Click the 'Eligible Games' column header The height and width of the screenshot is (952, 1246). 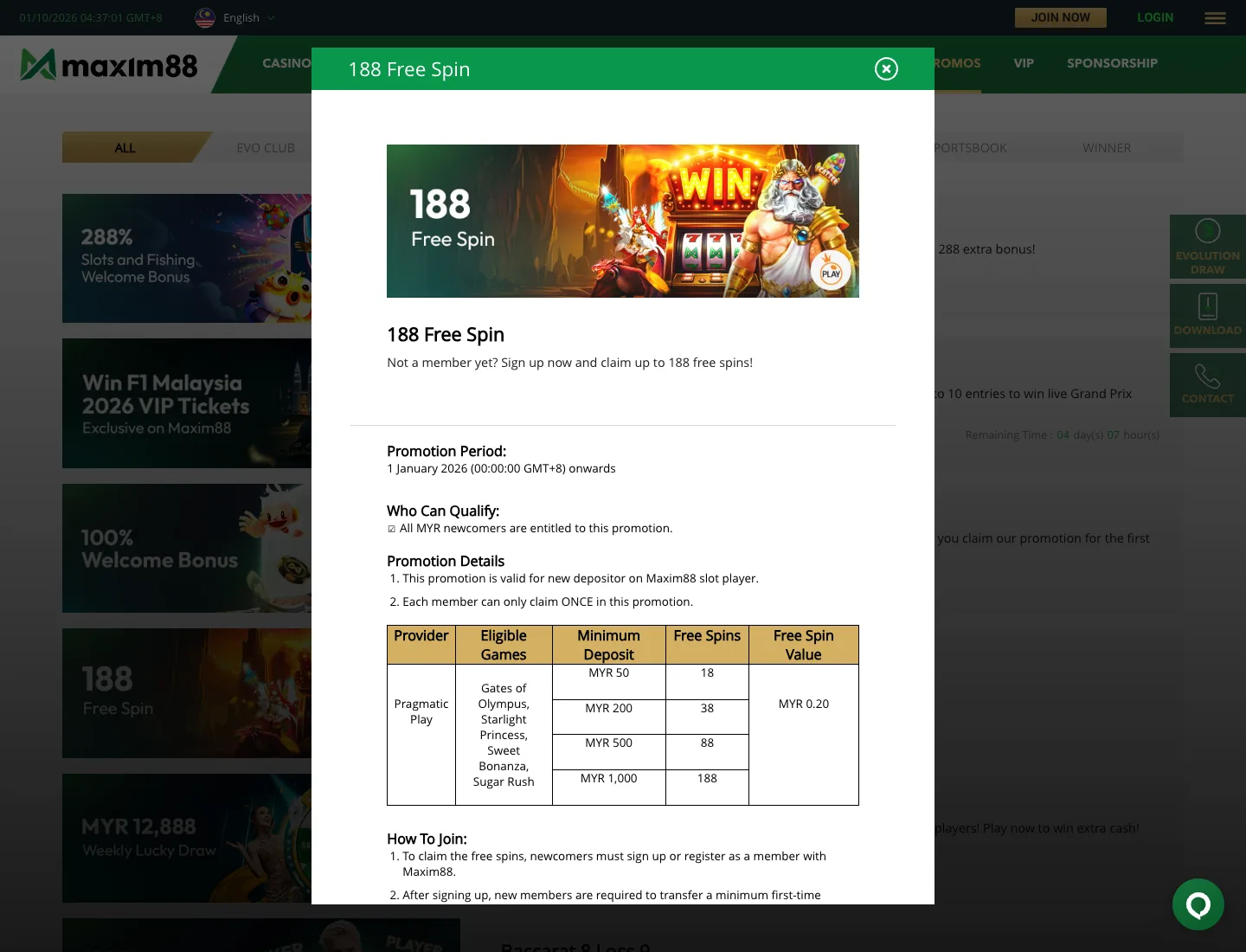504,645
